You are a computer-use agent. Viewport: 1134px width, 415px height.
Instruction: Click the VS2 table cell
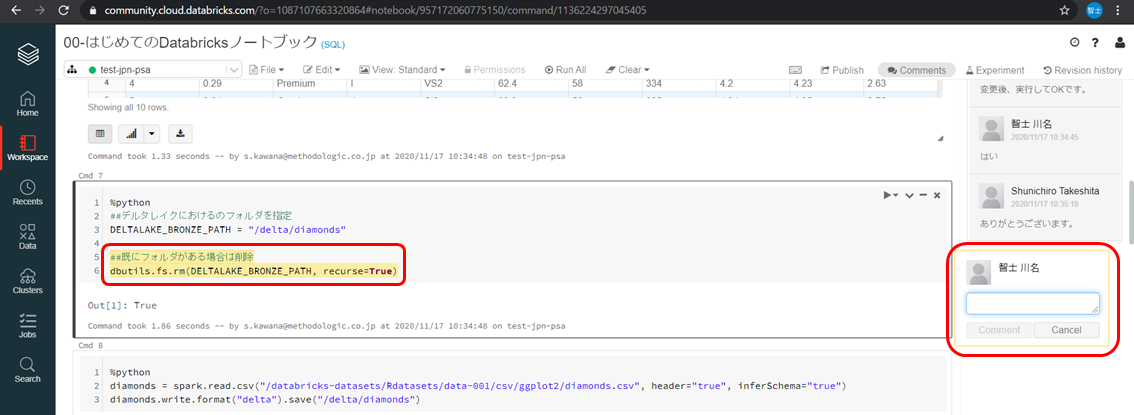coord(456,83)
